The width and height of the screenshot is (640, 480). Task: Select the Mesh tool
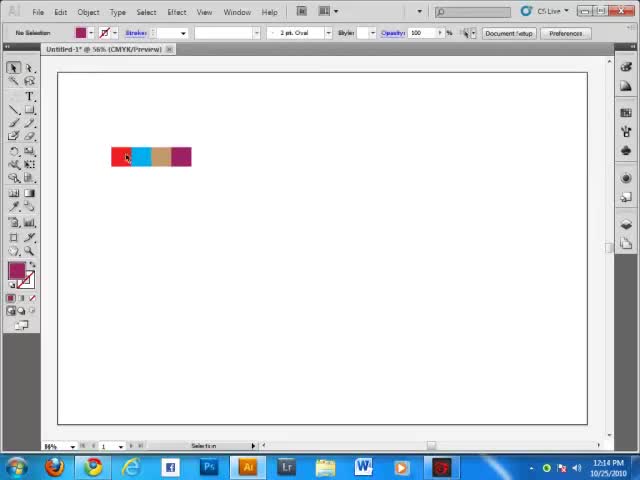[13, 193]
